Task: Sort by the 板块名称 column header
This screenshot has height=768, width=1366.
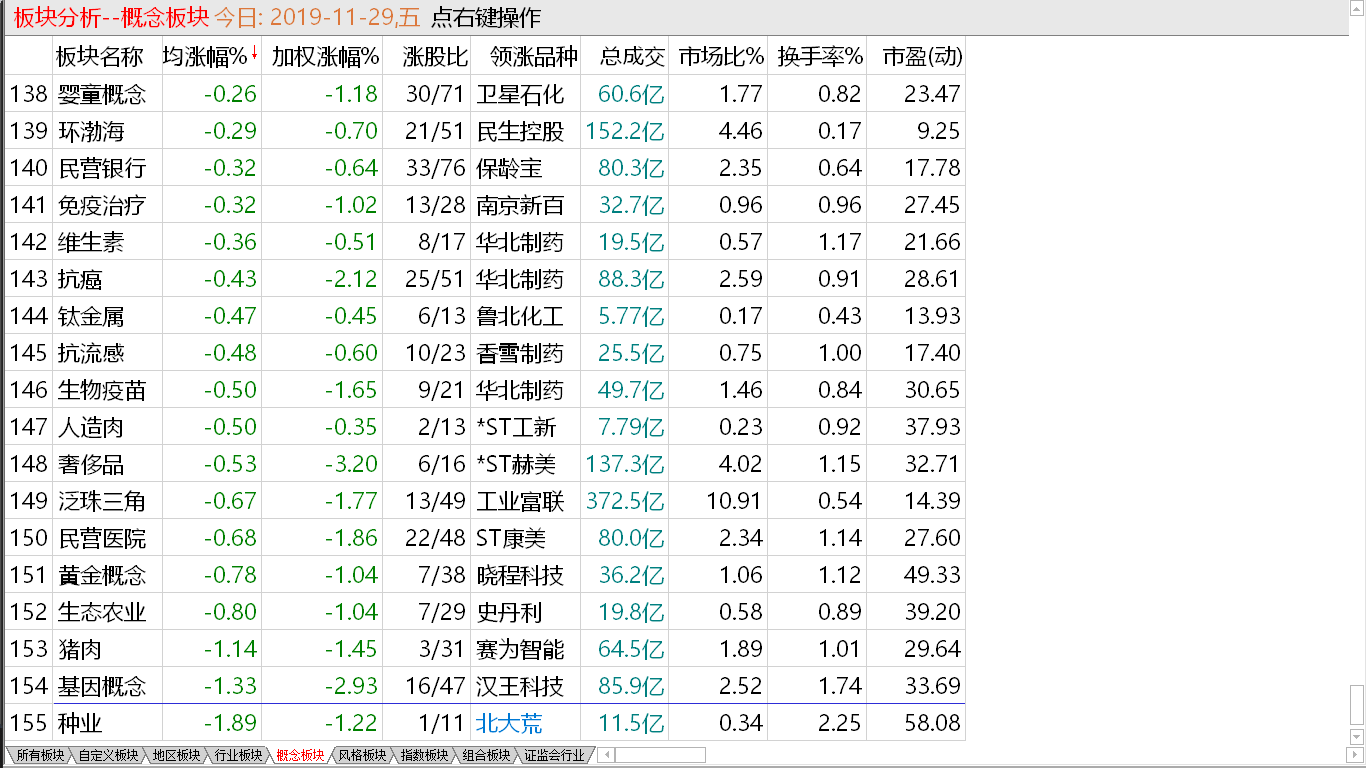Action: coord(99,57)
